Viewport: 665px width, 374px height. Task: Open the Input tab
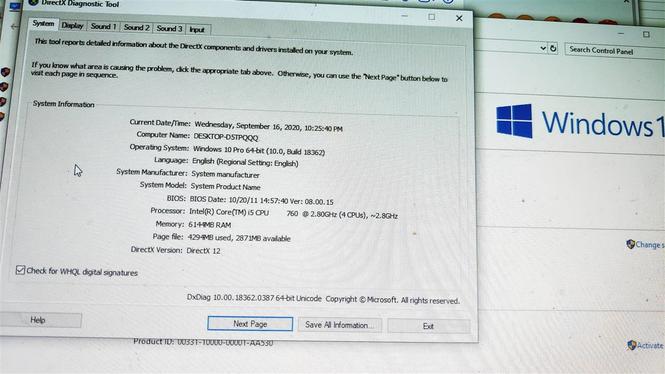tap(197, 29)
